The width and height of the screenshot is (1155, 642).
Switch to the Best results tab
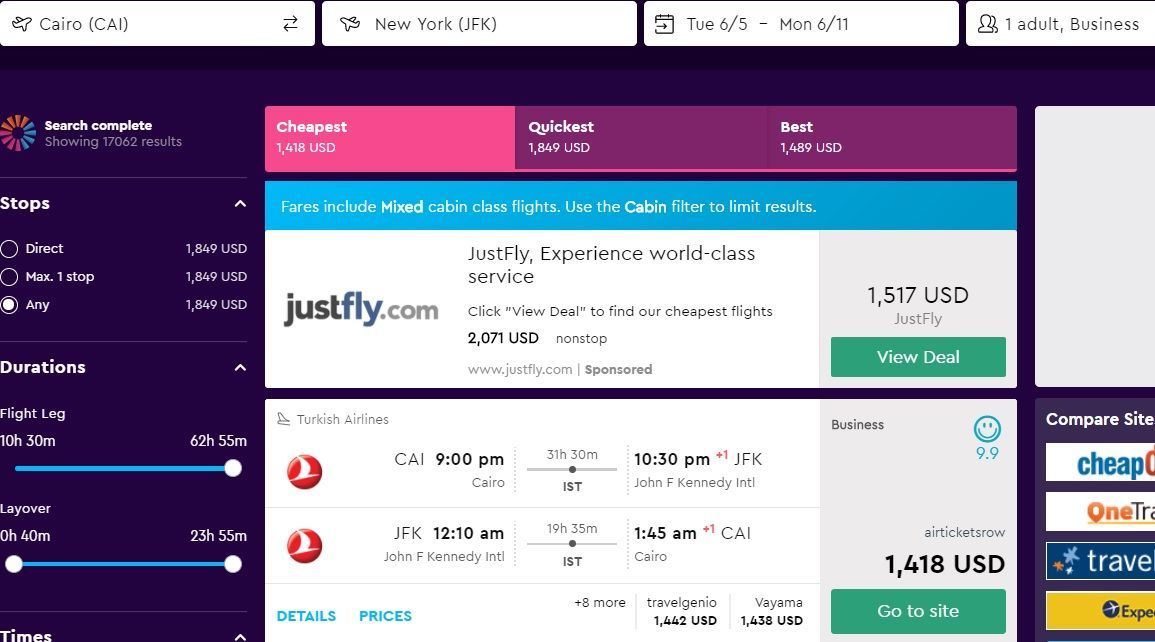[x=893, y=137]
